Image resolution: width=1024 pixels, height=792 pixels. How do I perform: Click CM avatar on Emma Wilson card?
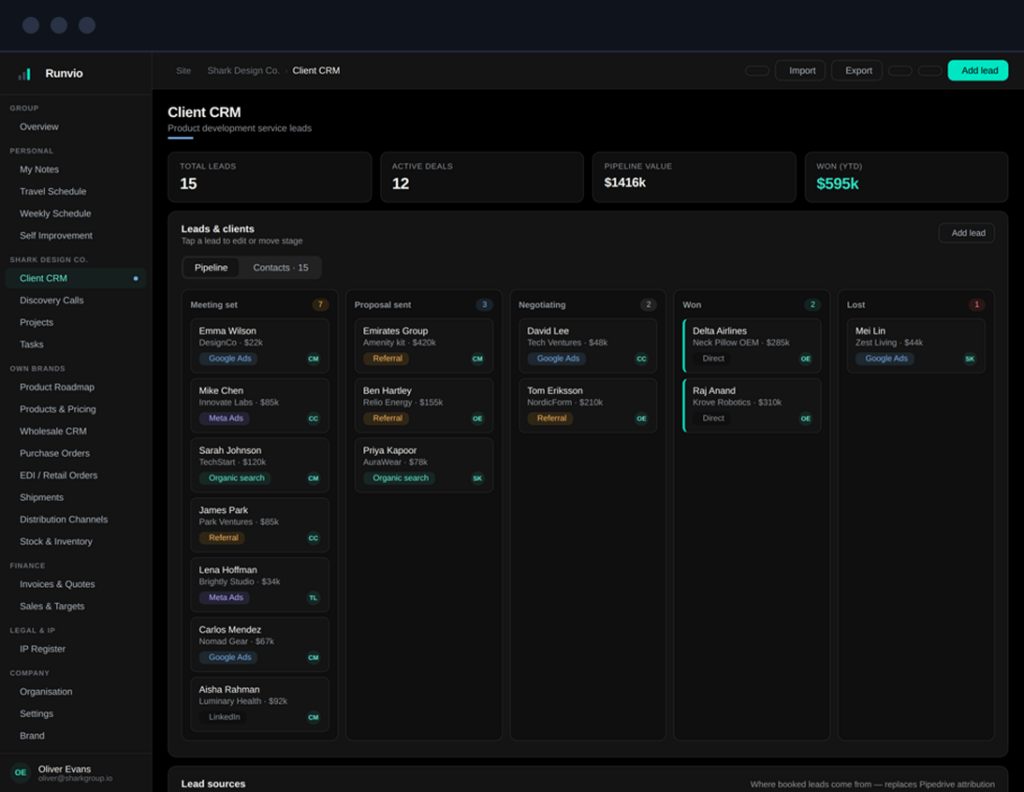pyautogui.click(x=313, y=358)
